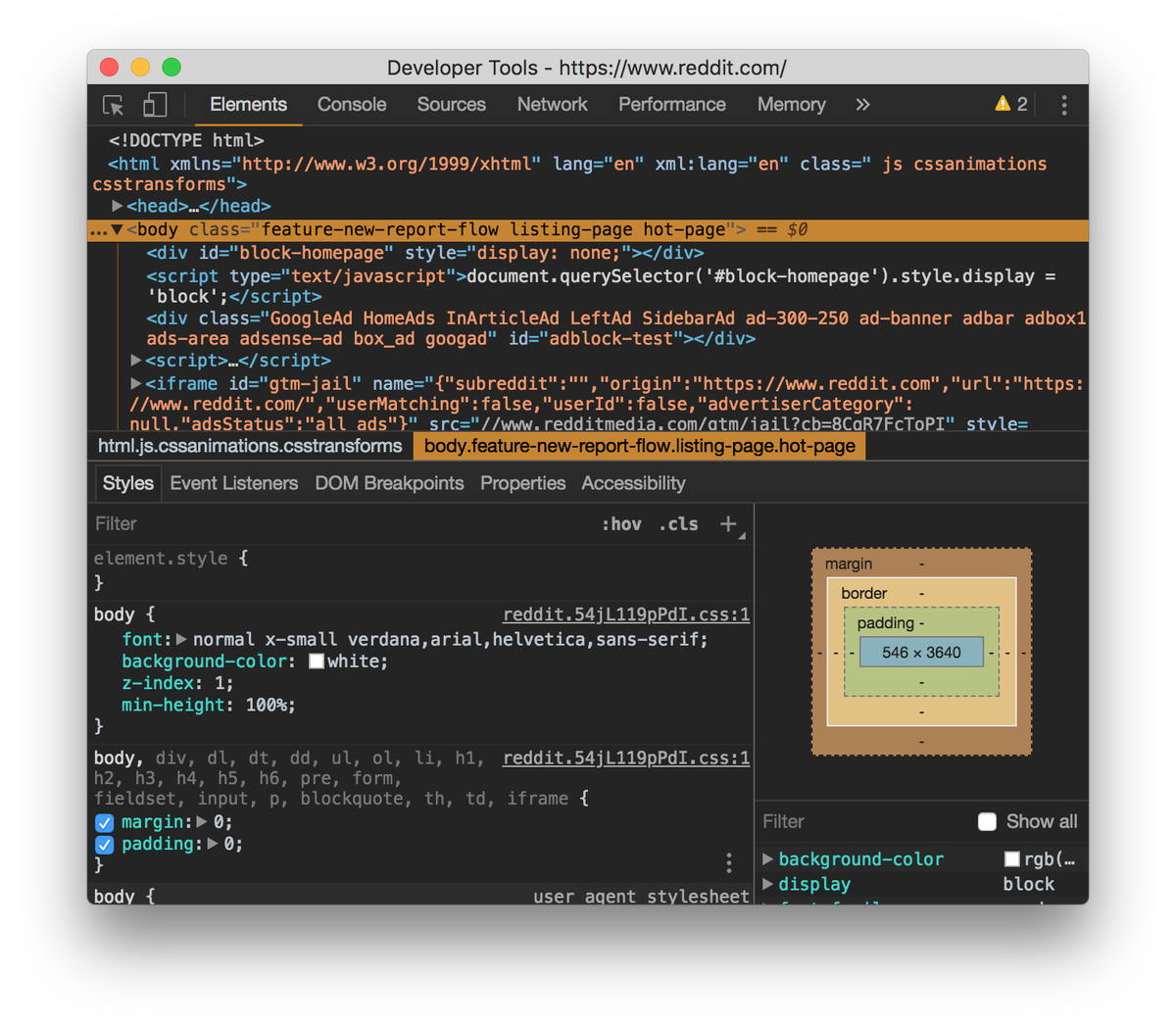1176x1029 pixels.
Task: Expand the head element node
Action: (x=118, y=206)
